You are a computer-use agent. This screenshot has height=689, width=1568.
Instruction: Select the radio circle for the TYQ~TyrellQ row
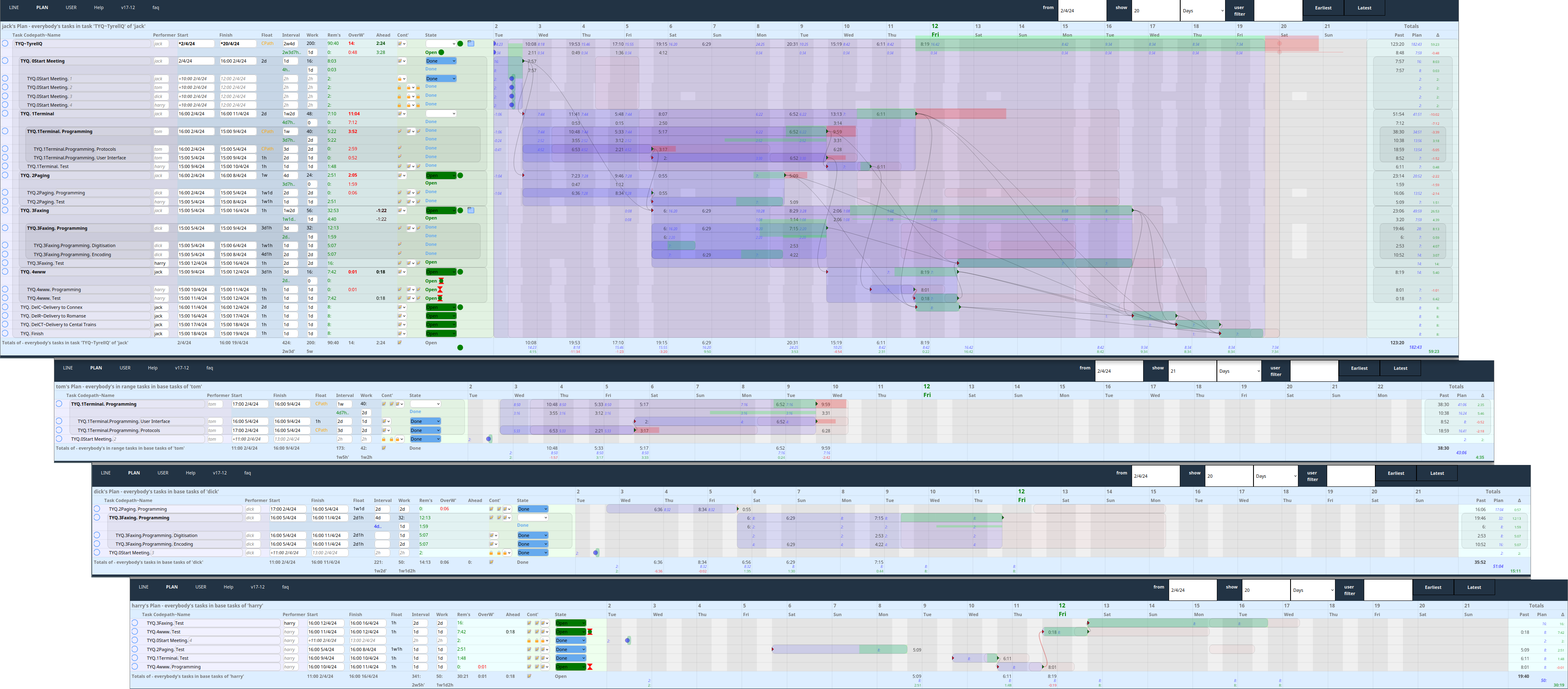coord(5,43)
